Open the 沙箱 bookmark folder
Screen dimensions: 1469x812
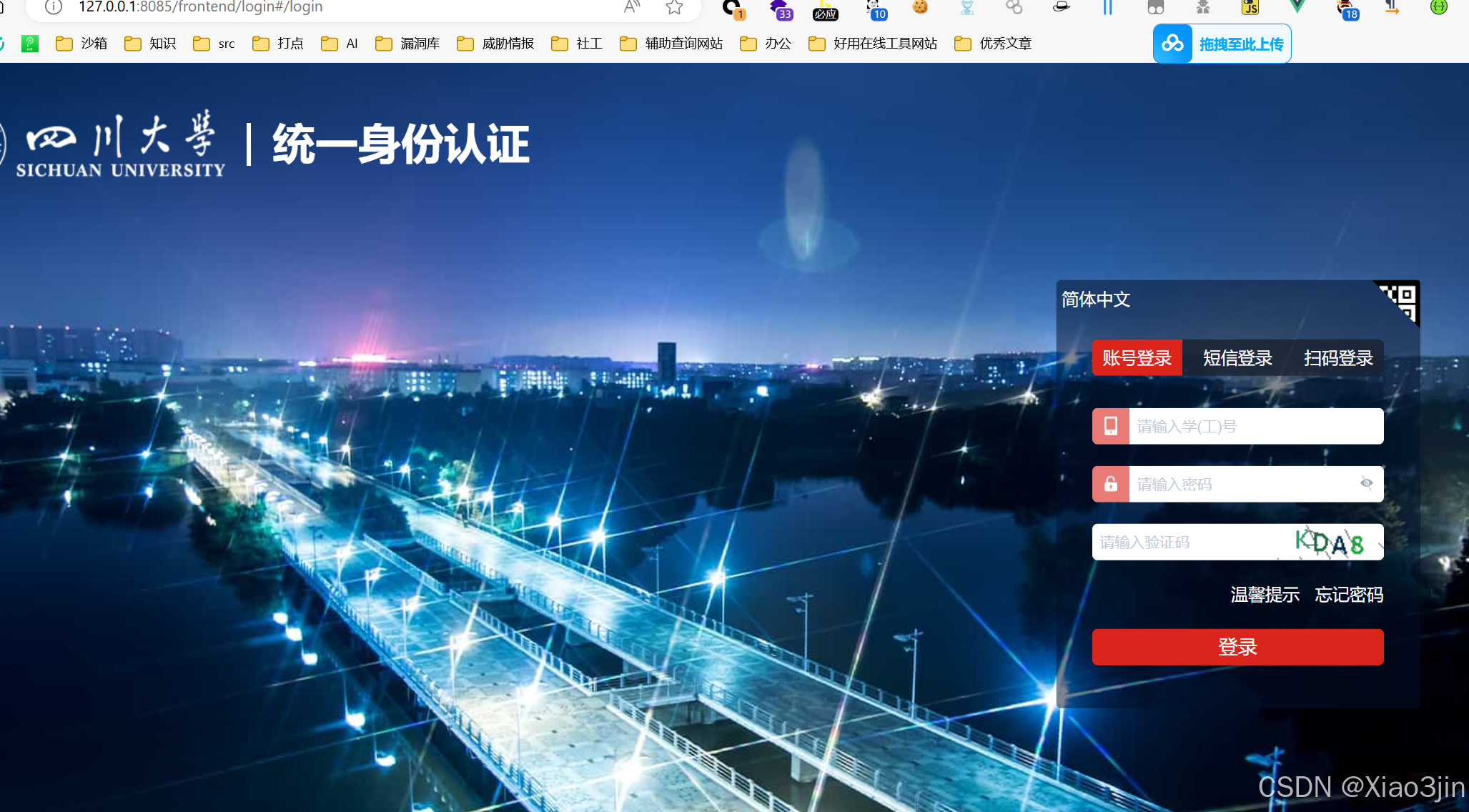click(81, 44)
